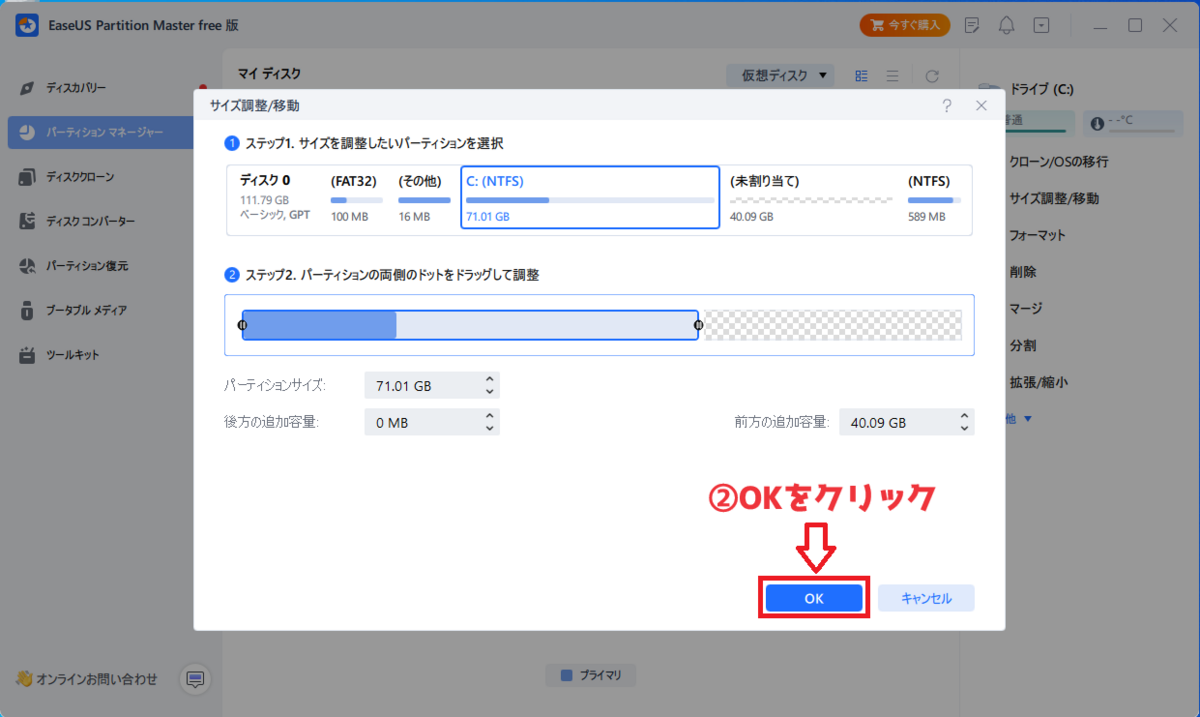Open the 仮想ディスク dropdown
1200x717 pixels.
coord(780,75)
